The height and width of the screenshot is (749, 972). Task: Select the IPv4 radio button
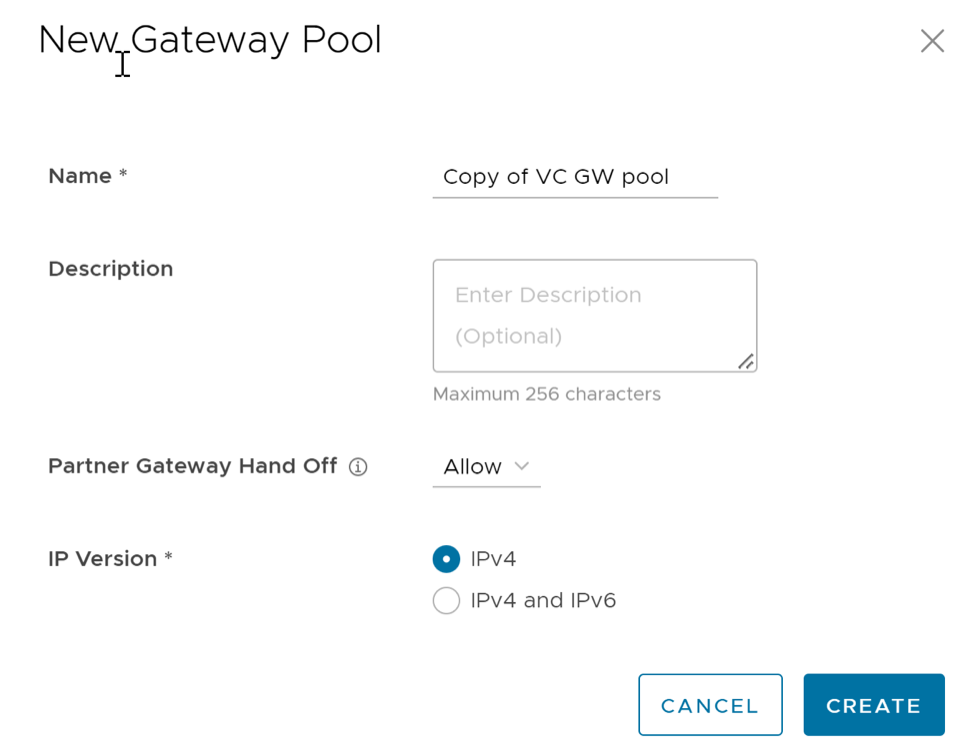click(446, 559)
